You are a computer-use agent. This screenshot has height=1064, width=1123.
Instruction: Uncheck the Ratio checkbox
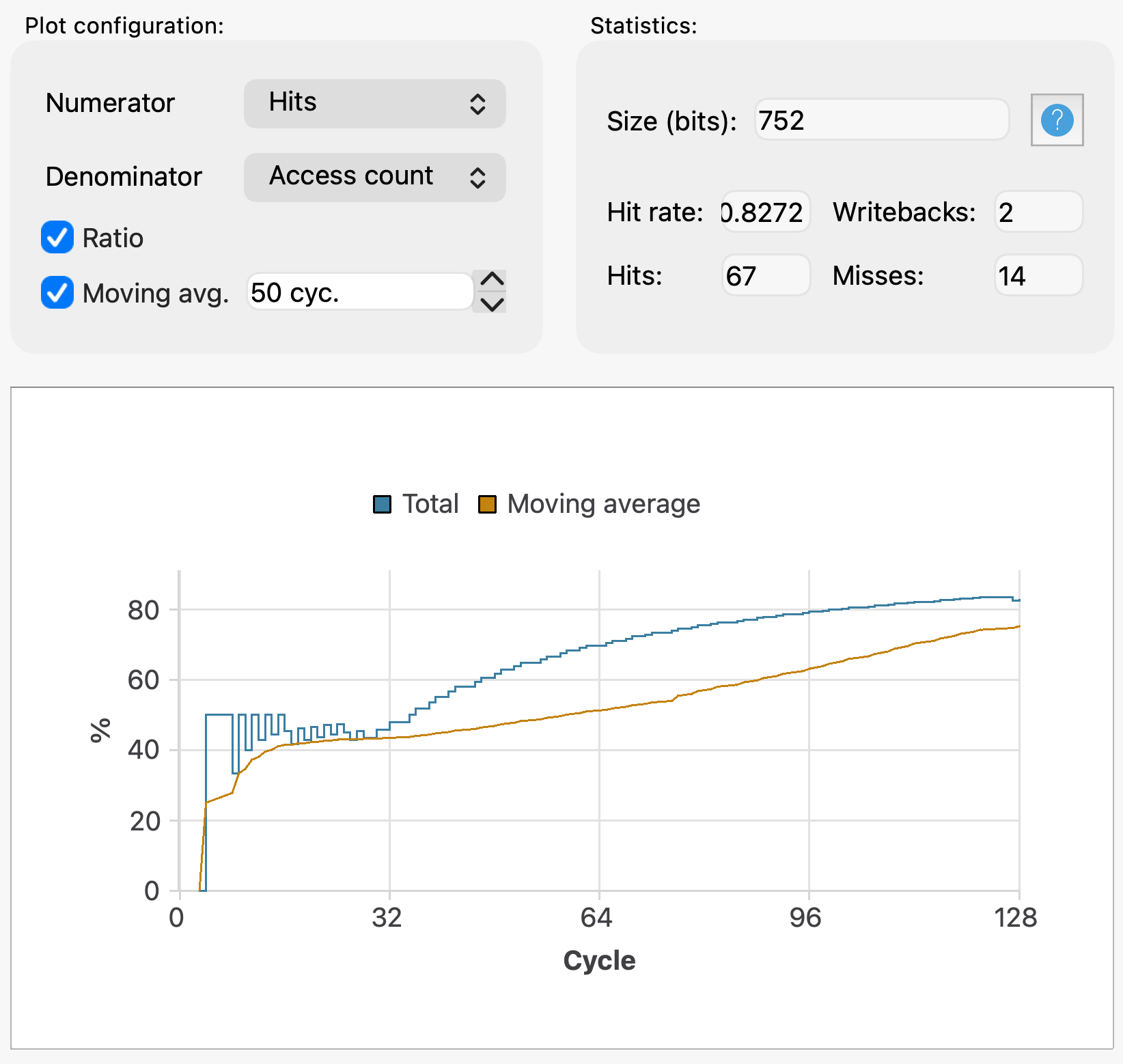57,238
